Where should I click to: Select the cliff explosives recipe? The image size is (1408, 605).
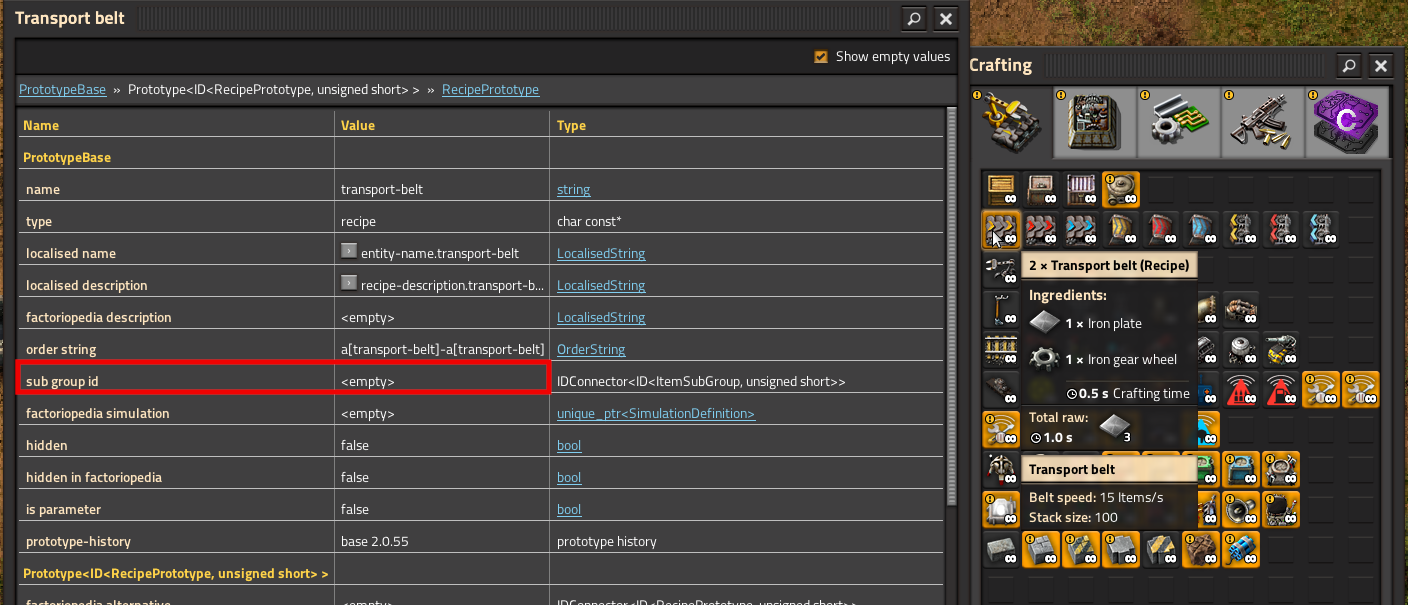pyautogui.click(x=1241, y=550)
